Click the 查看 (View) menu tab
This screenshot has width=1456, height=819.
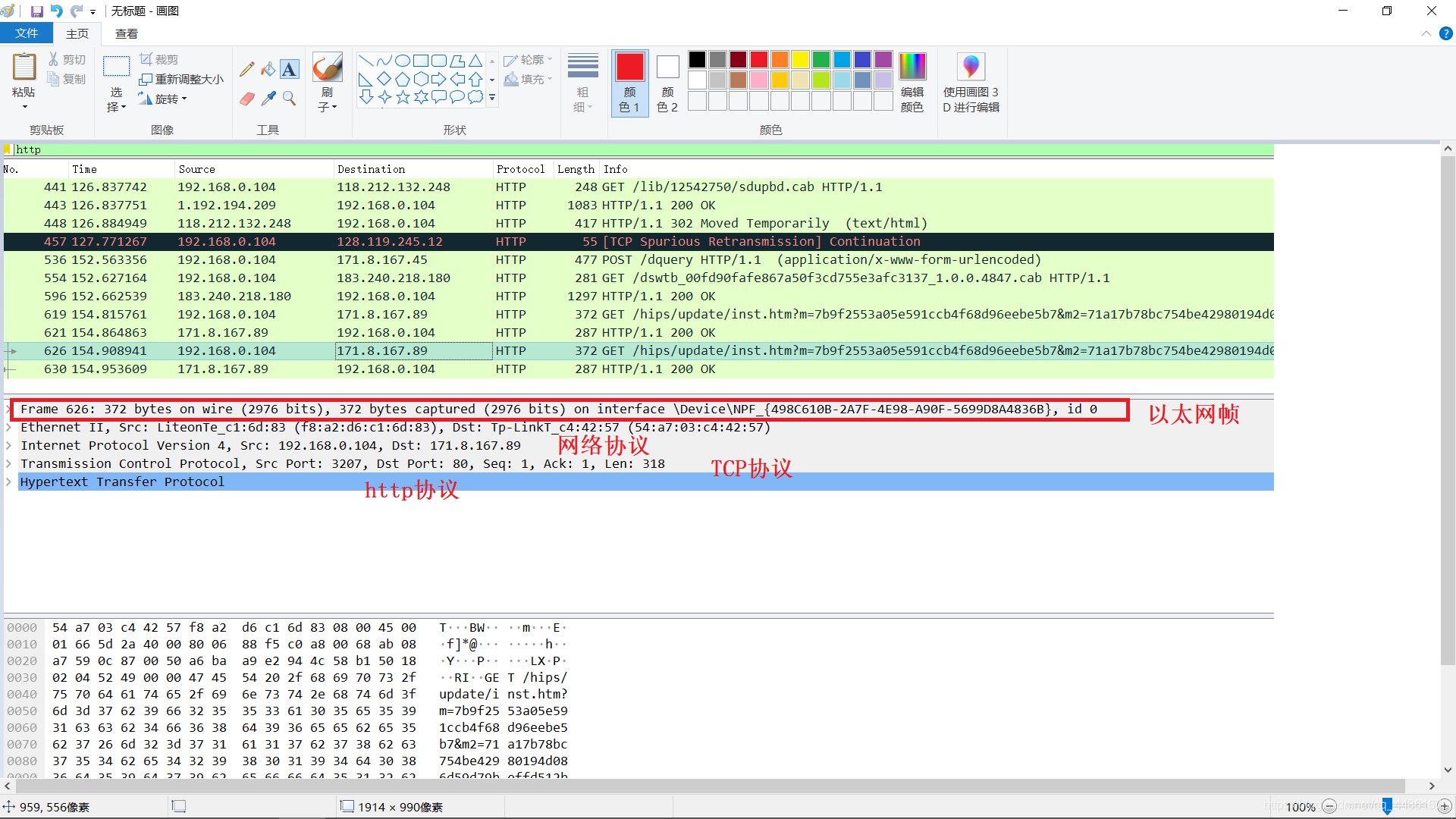pyautogui.click(x=125, y=33)
